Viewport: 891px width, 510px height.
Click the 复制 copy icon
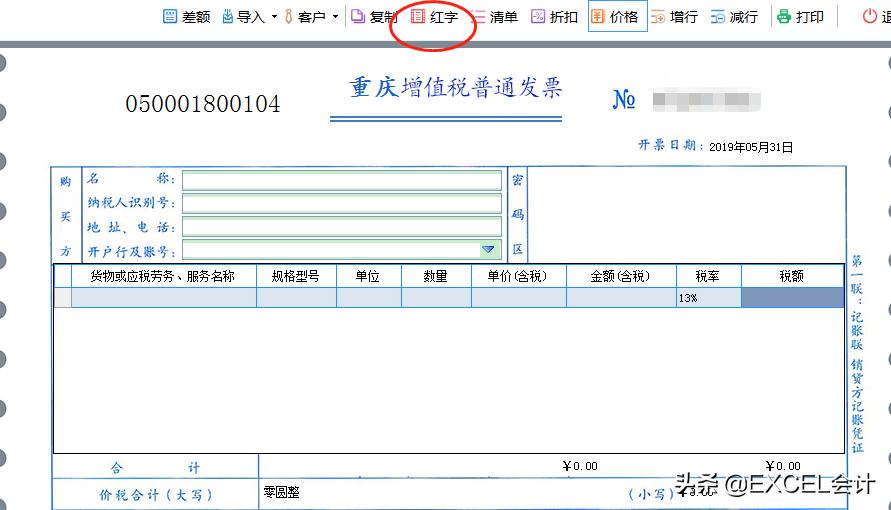coord(357,16)
